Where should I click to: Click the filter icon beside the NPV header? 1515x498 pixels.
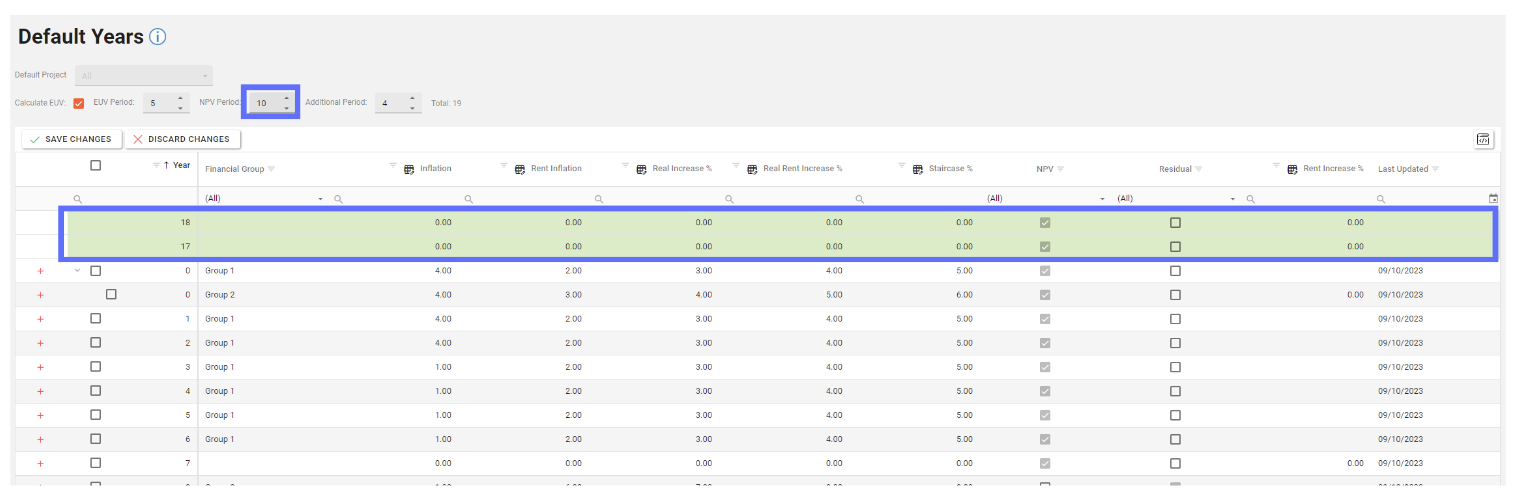tap(1059, 169)
